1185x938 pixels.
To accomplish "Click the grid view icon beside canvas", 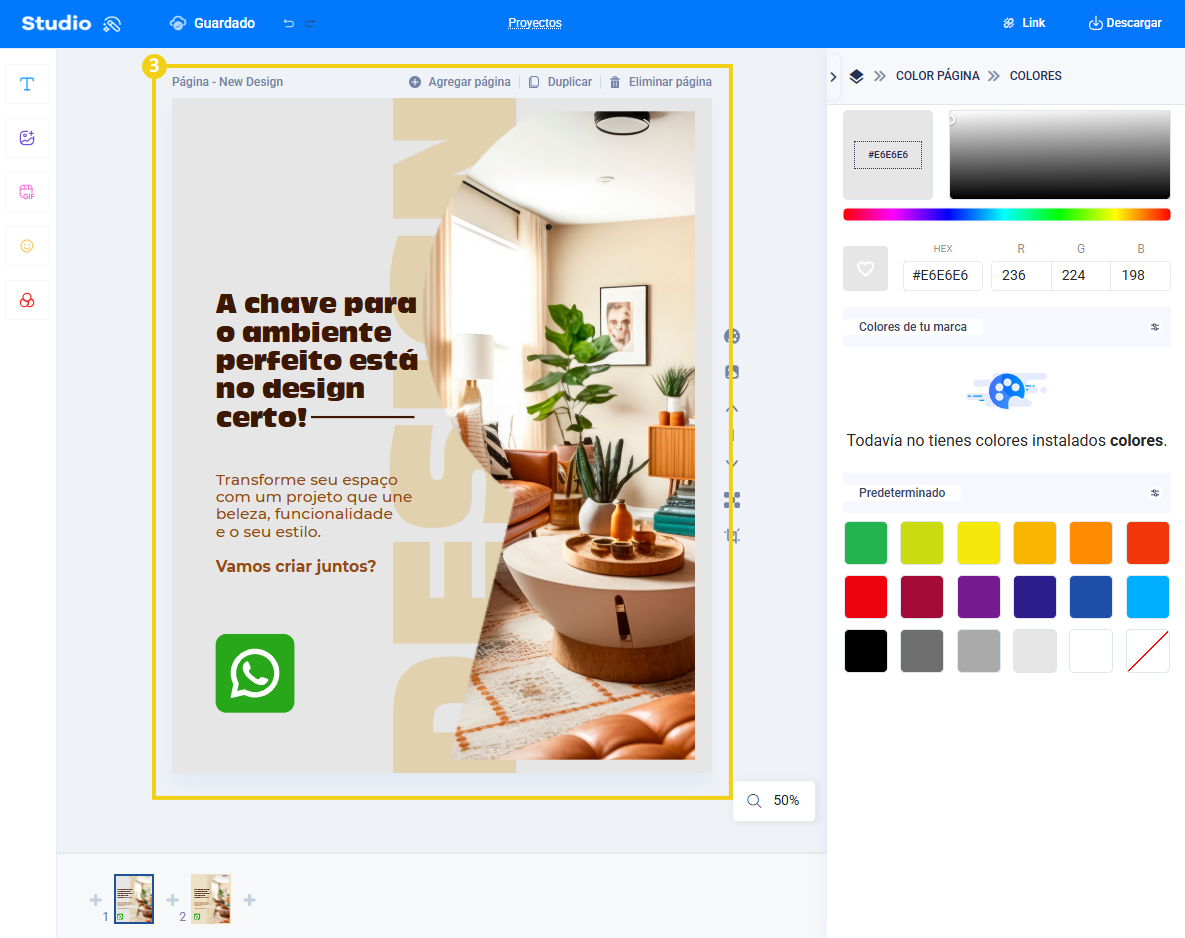I will click(x=732, y=500).
